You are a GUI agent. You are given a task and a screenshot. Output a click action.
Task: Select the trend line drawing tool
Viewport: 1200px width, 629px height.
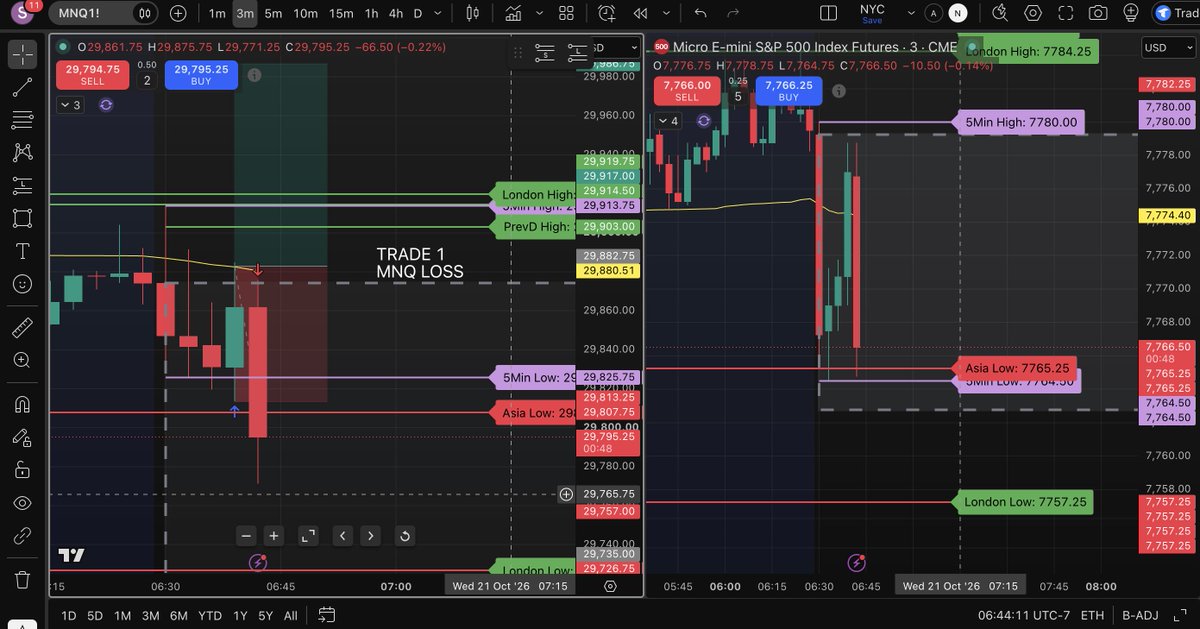click(x=22, y=87)
